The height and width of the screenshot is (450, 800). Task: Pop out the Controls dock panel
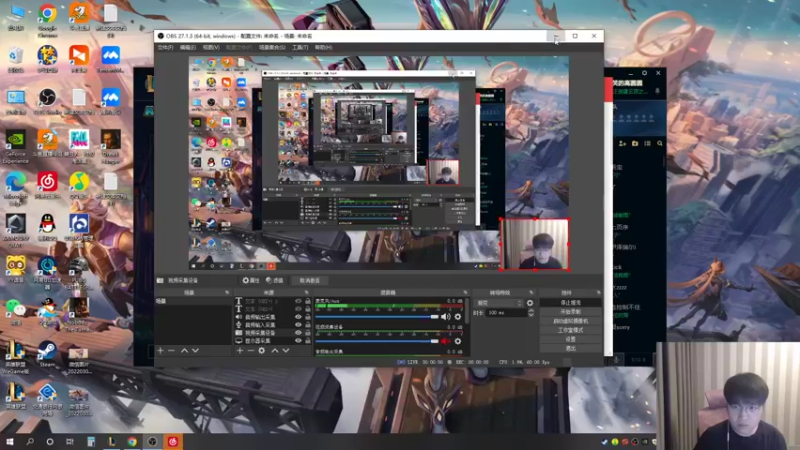(598, 292)
